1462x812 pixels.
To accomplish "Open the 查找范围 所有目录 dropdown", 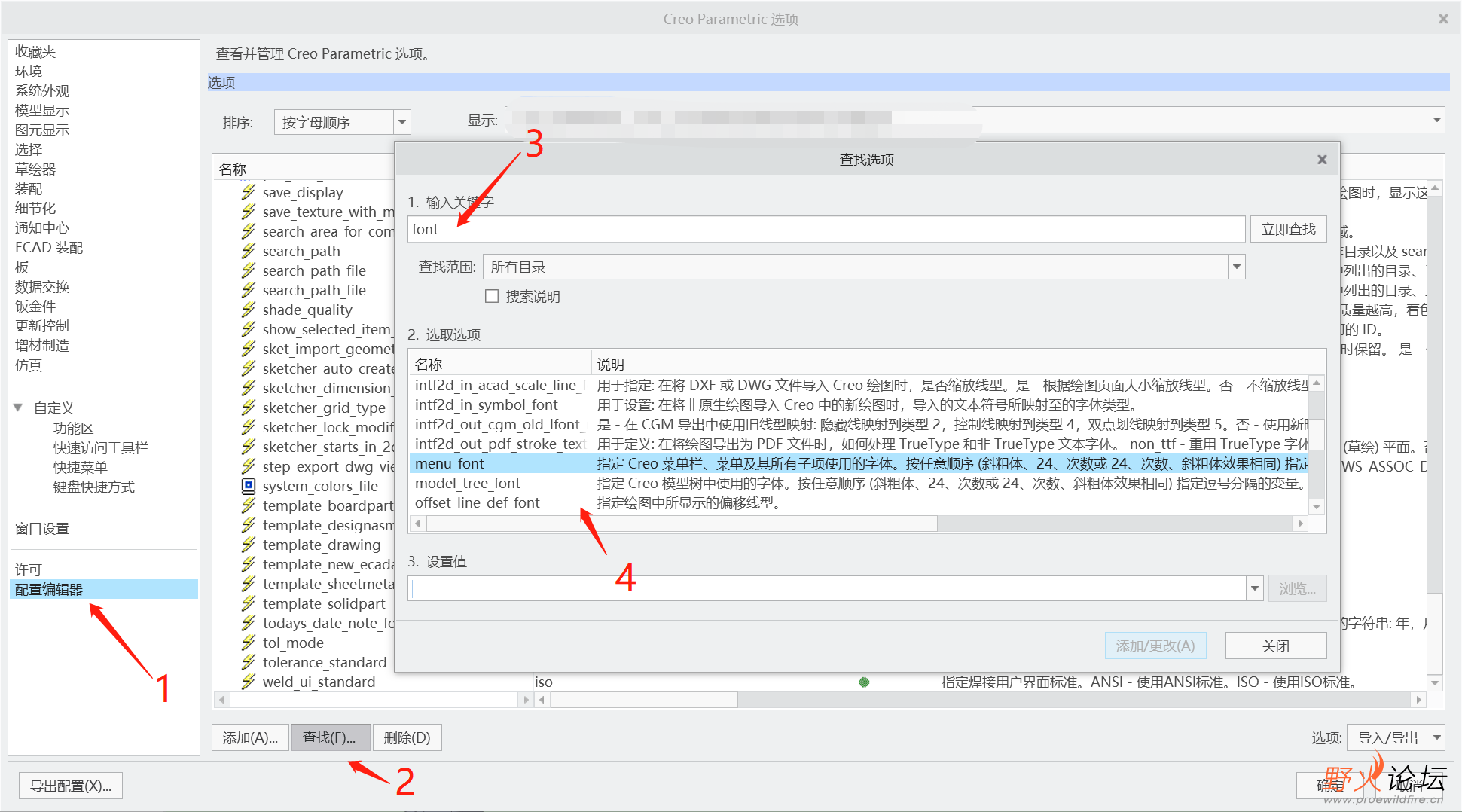I will [x=1236, y=267].
